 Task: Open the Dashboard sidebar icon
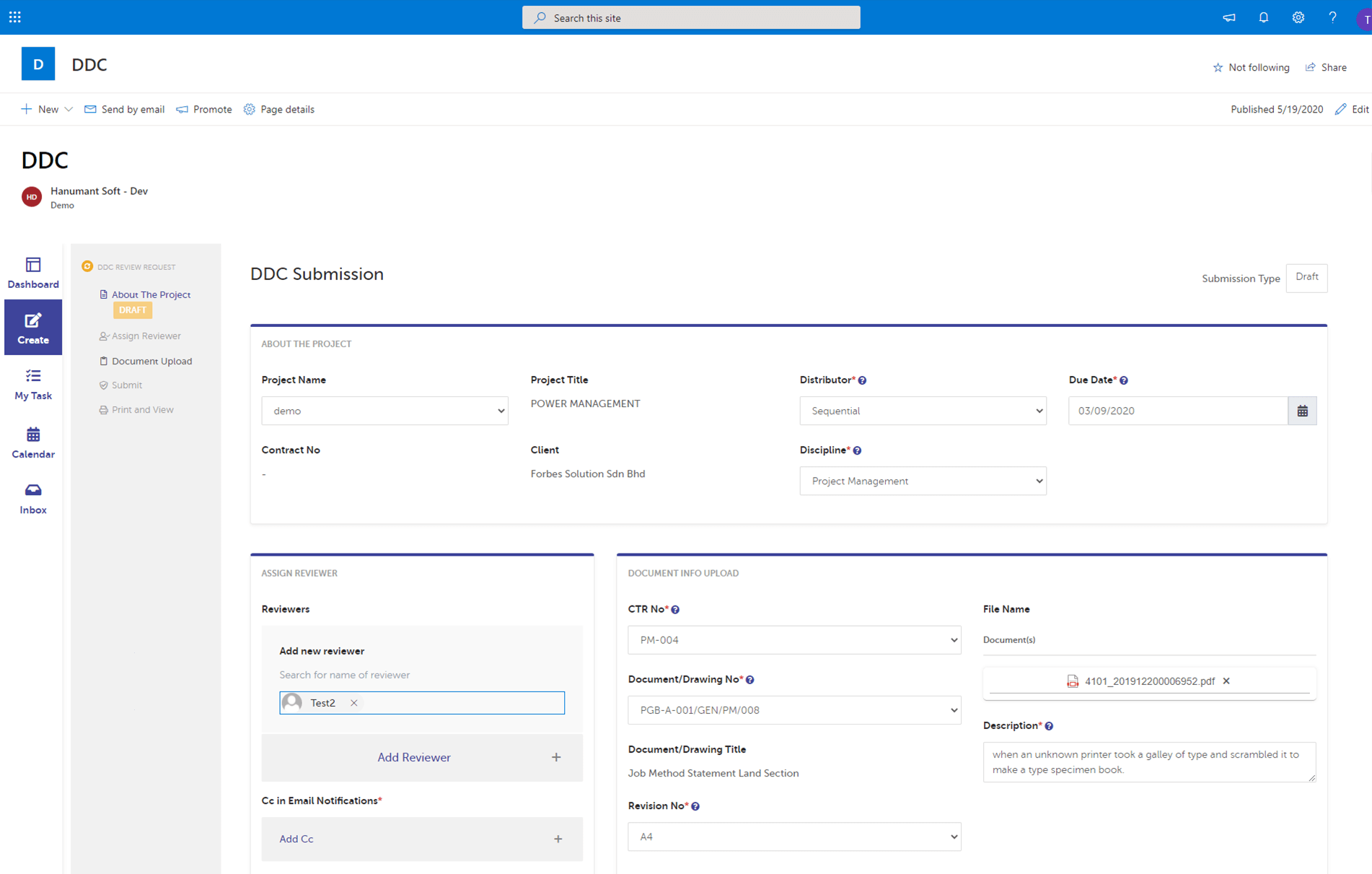pyautogui.click(x=33, y=273)
